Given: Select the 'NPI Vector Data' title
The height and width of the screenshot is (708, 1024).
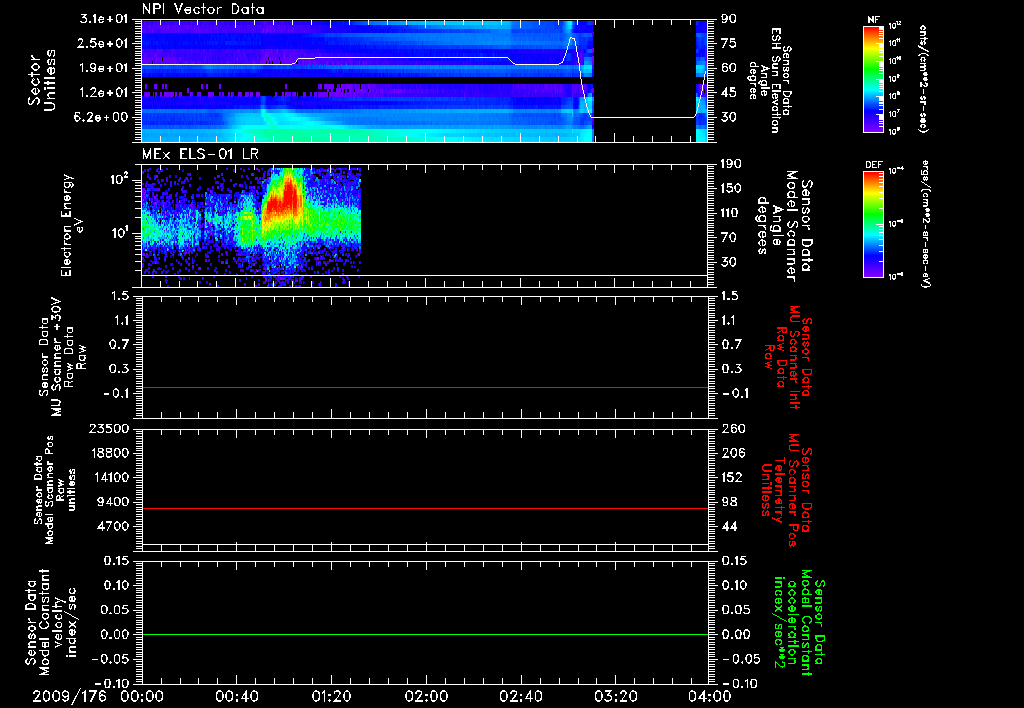Looking at the screenshot, I should [x=203, y=9].
